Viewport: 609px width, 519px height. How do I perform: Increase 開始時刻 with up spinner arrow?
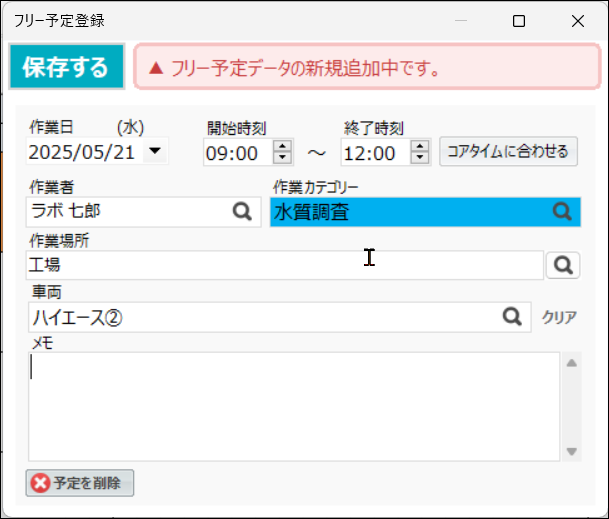pos(282,146)
